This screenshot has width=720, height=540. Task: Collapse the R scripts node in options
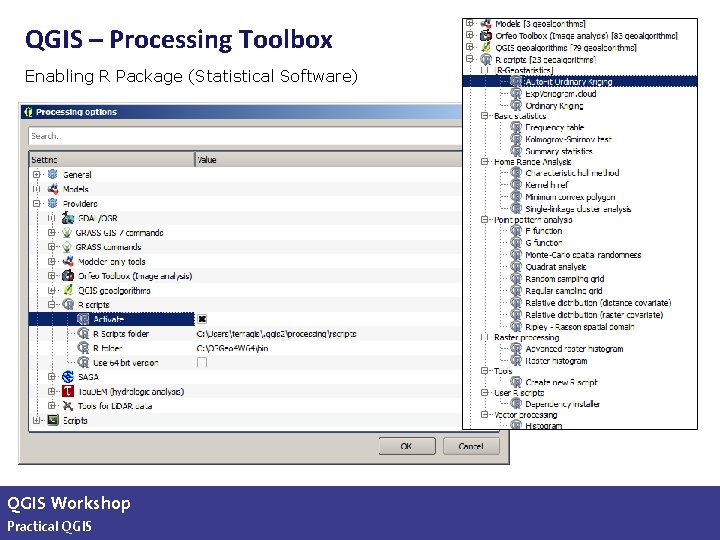51,304
